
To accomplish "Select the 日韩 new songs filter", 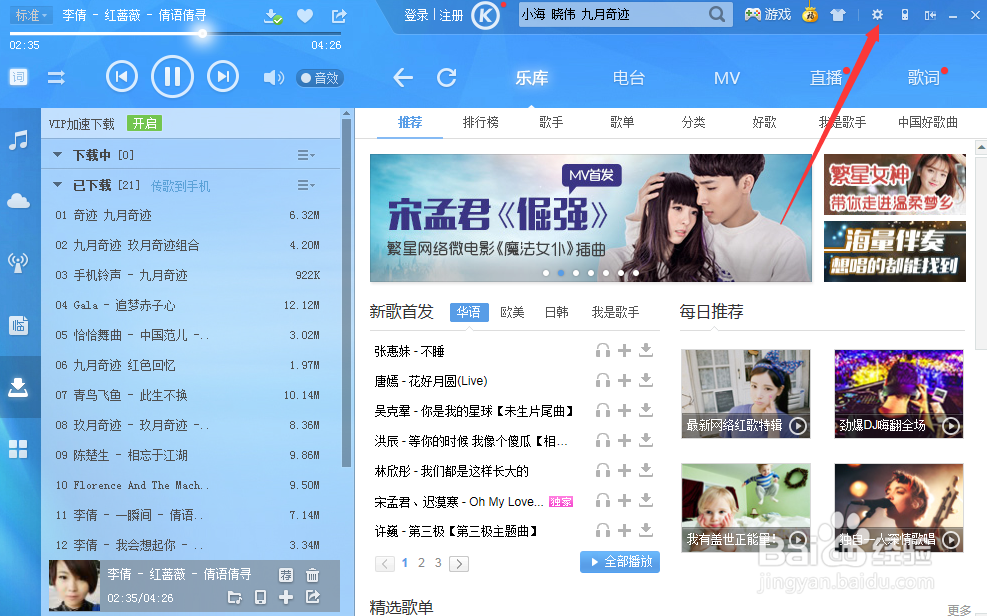I will coord(556,312).
